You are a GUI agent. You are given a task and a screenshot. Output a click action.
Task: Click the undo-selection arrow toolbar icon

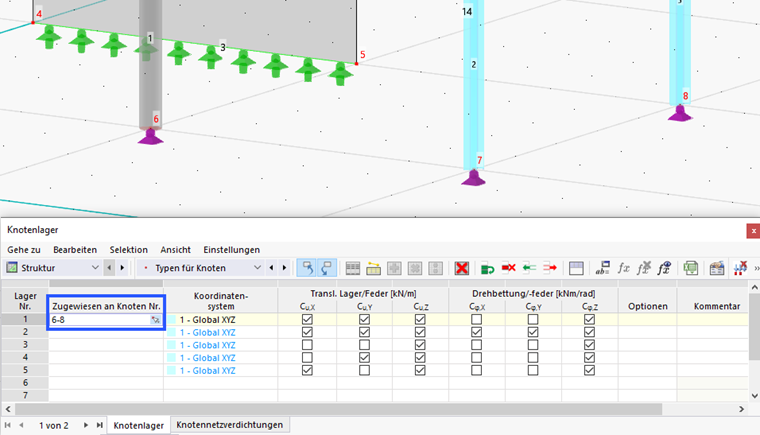(x=307, y=268)
